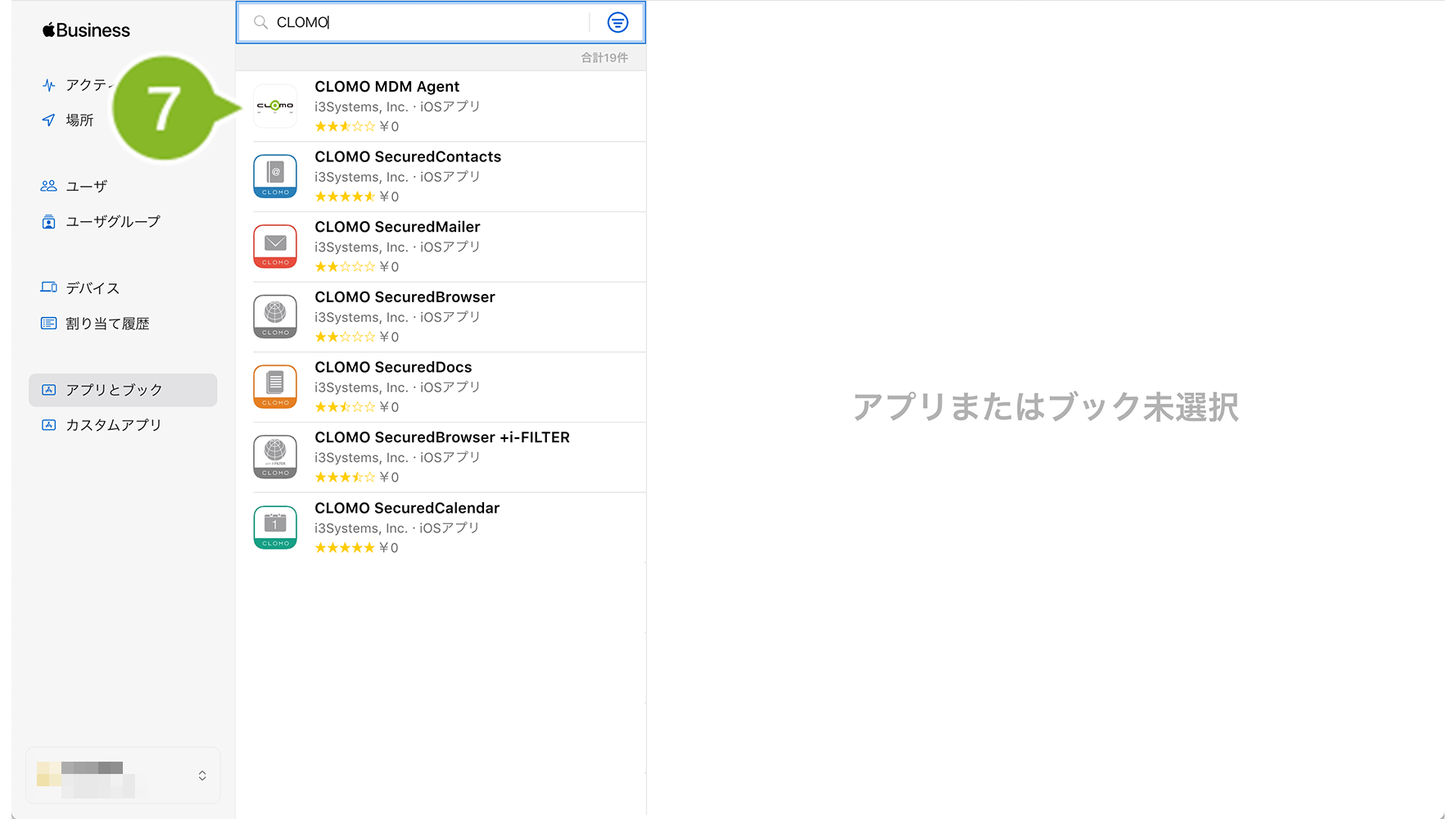Click the 合計19件 result count
This screenshot has width=1456, height=819.
[604, 57]
